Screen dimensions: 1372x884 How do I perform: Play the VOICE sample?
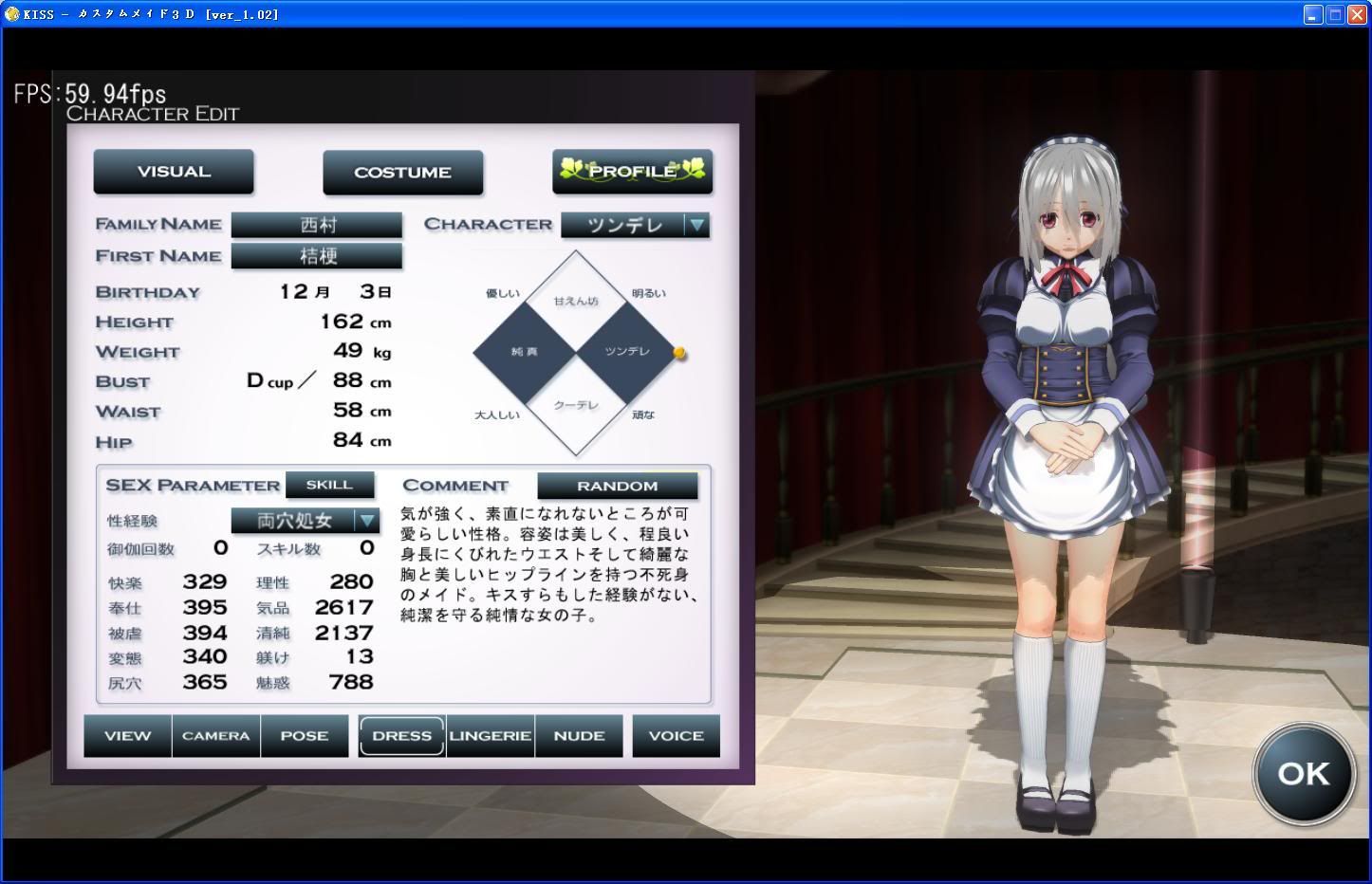677,736
